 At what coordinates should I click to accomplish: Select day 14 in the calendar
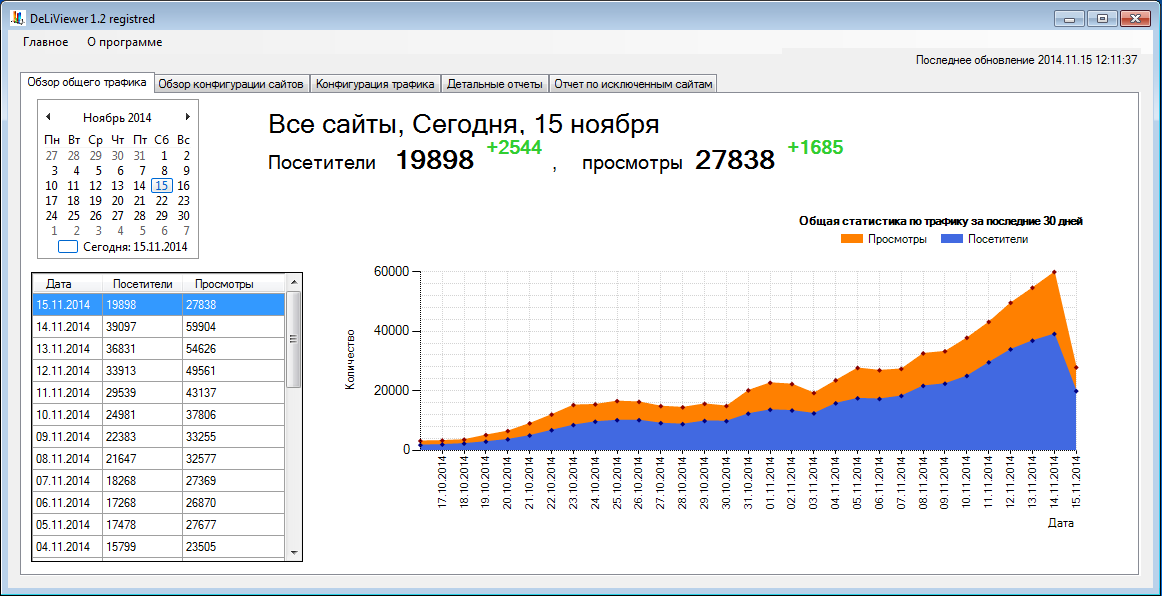click(x=139, y=185)
